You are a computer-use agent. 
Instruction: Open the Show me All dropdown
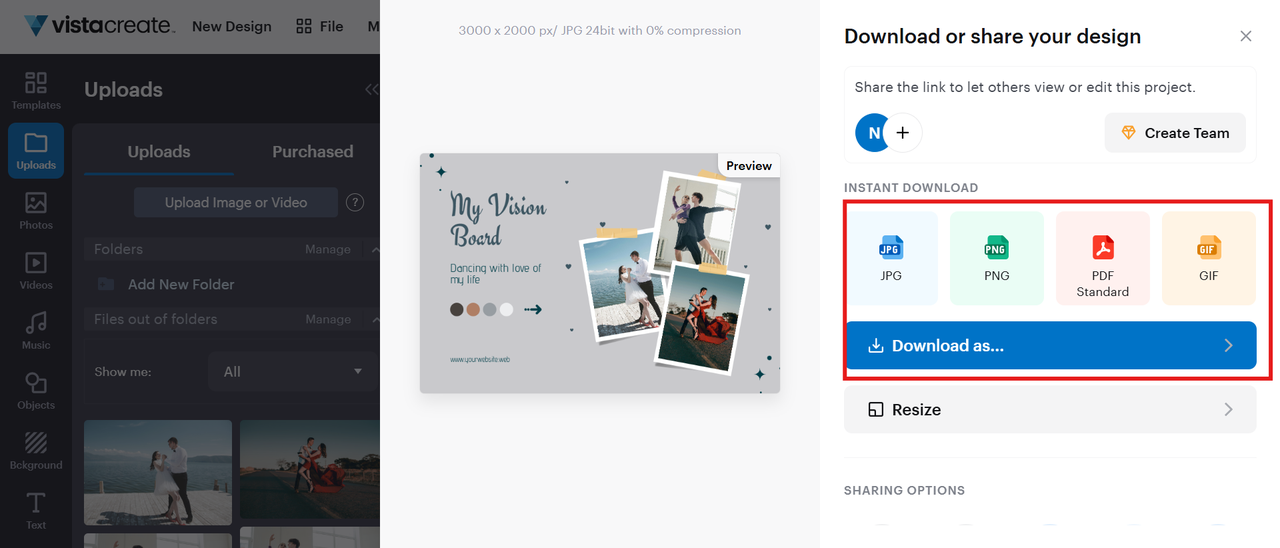[x=293, y=371]
